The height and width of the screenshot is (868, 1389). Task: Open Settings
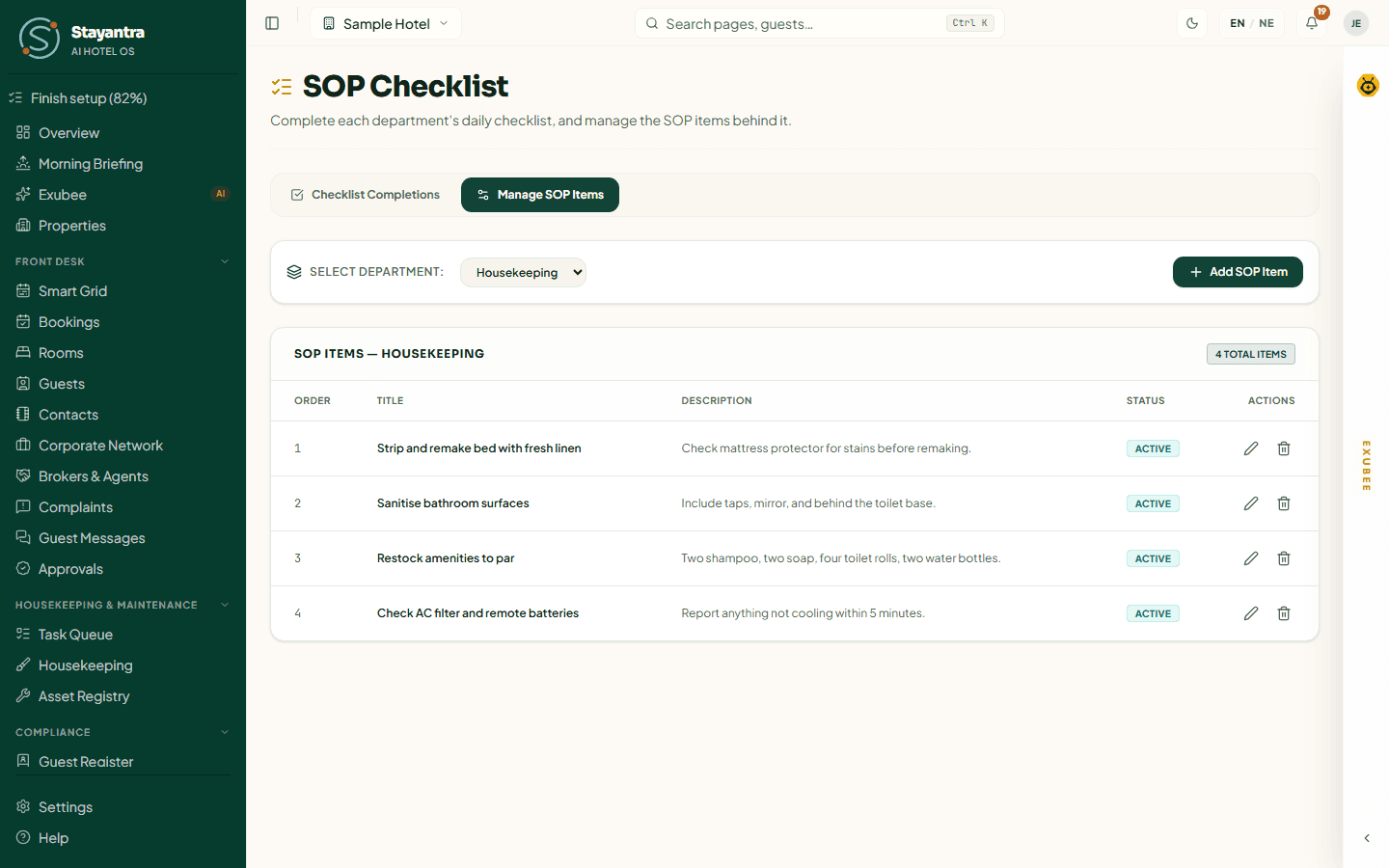coord(123,807)
